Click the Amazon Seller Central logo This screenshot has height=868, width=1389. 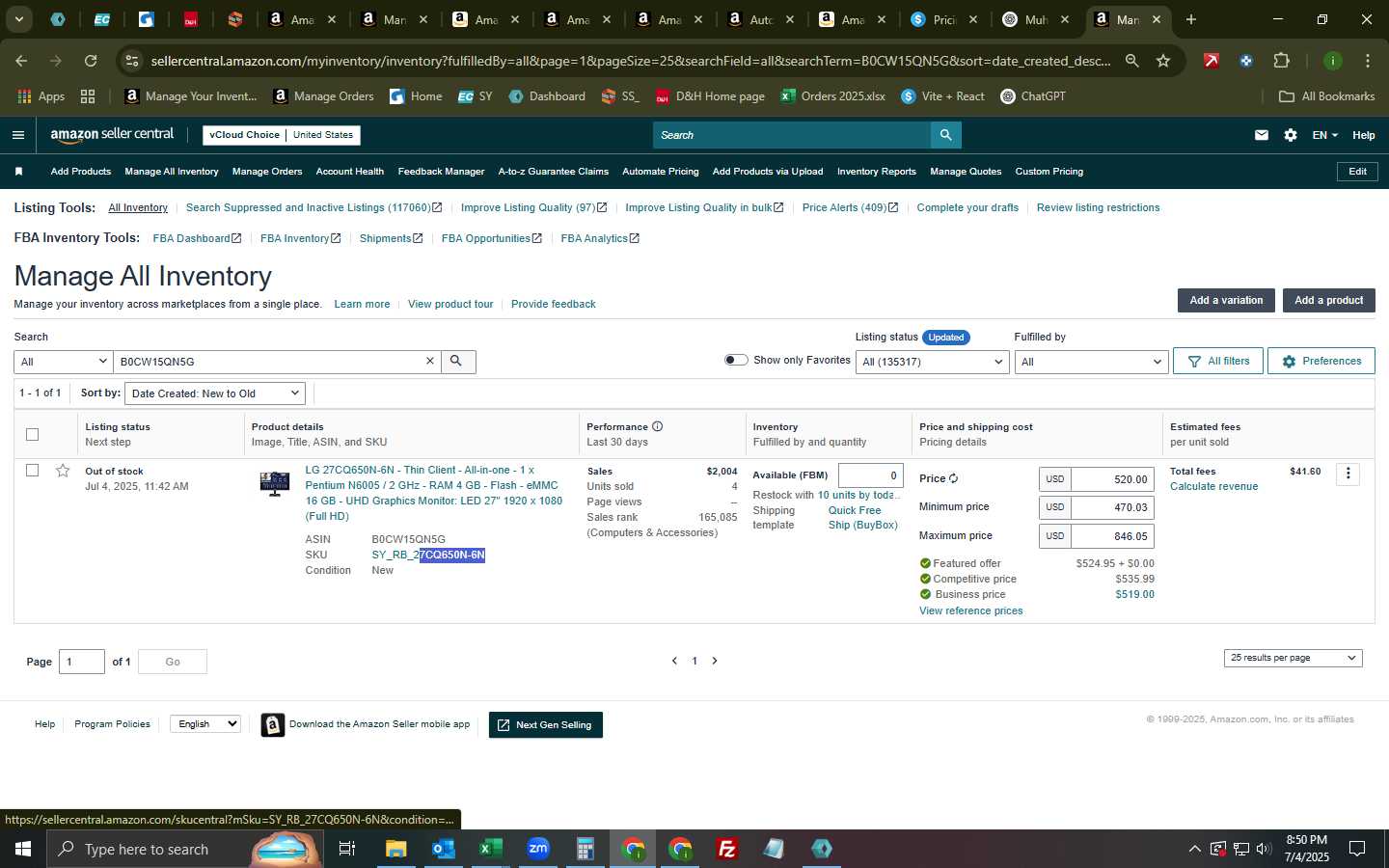click(x=112, y=135)
